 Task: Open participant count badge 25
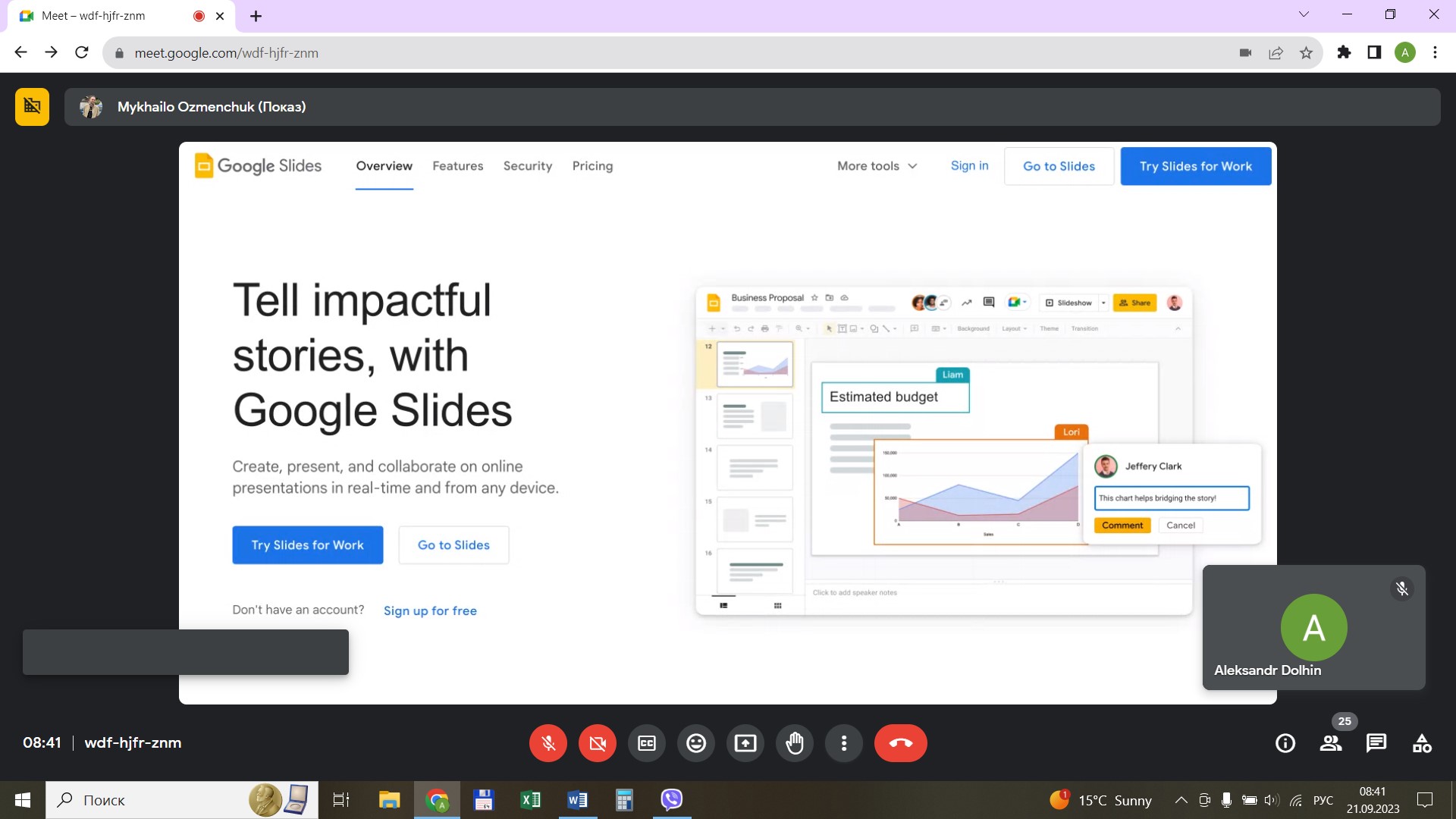[1345, 721]
